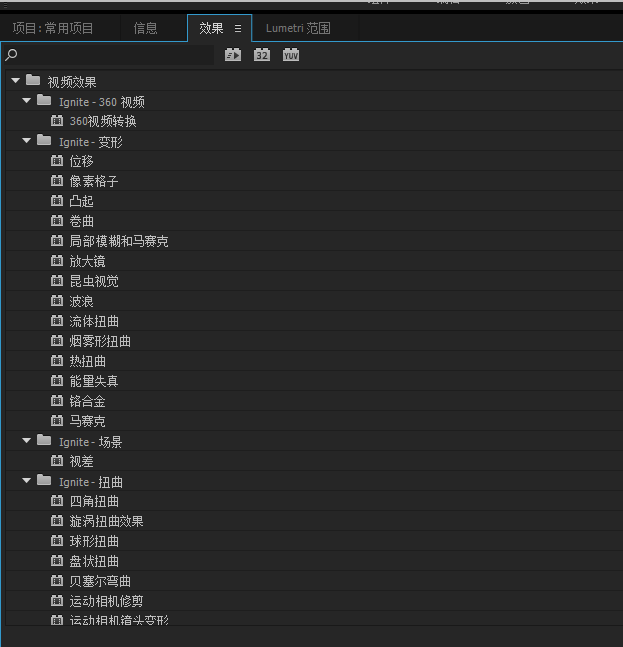
Task: Select the 波浪 effect icon
Action: (x=57, y=300)
